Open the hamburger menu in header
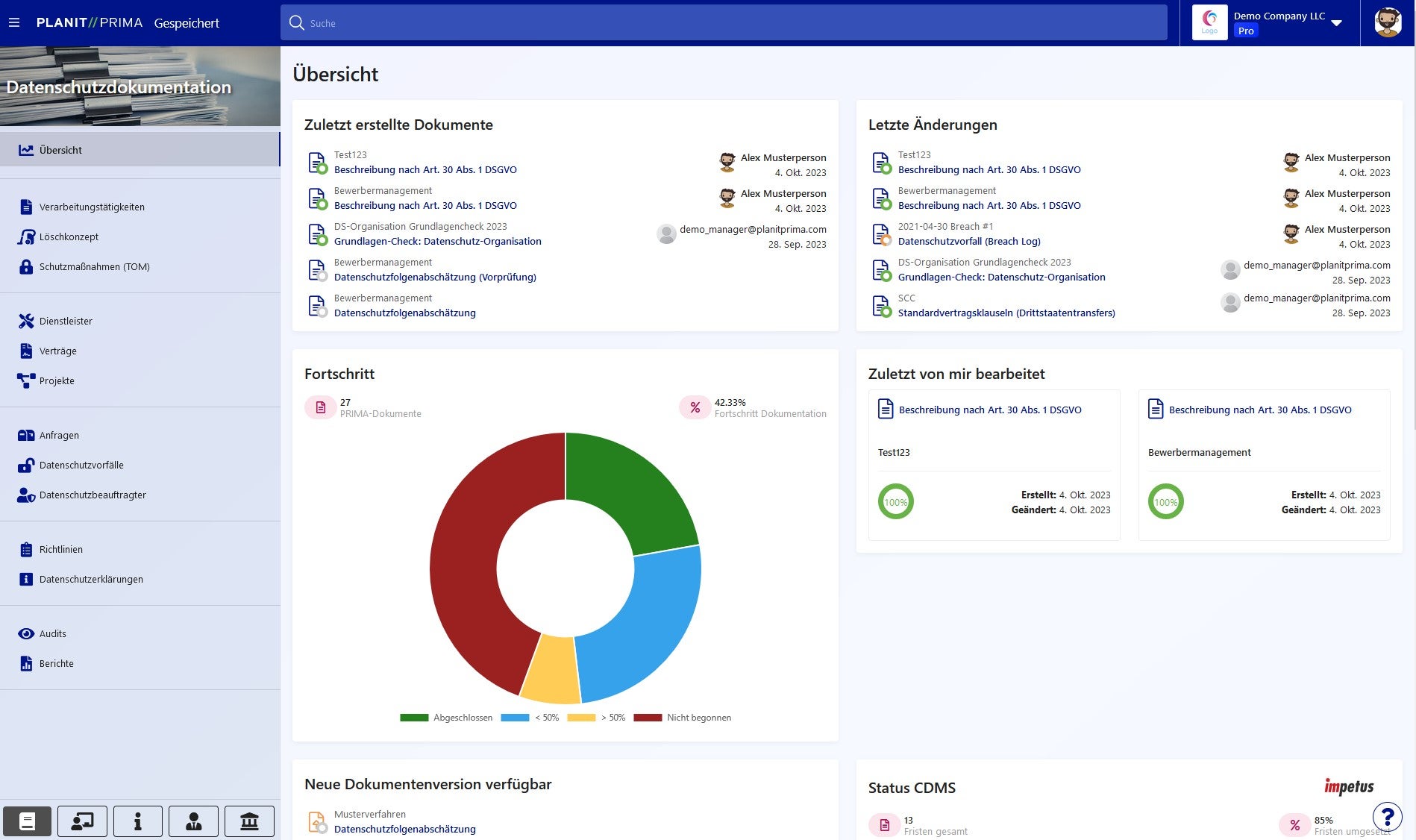 tap(14, 23)
